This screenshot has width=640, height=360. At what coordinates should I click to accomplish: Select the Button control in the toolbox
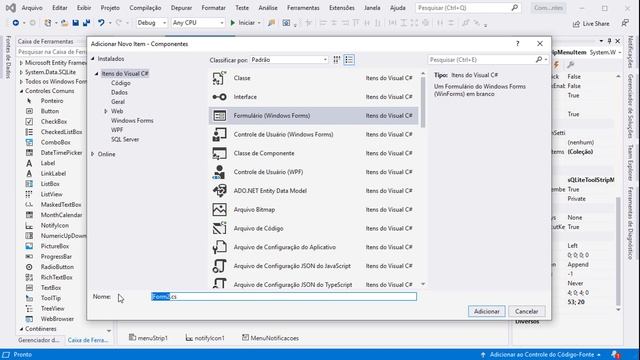50,111
